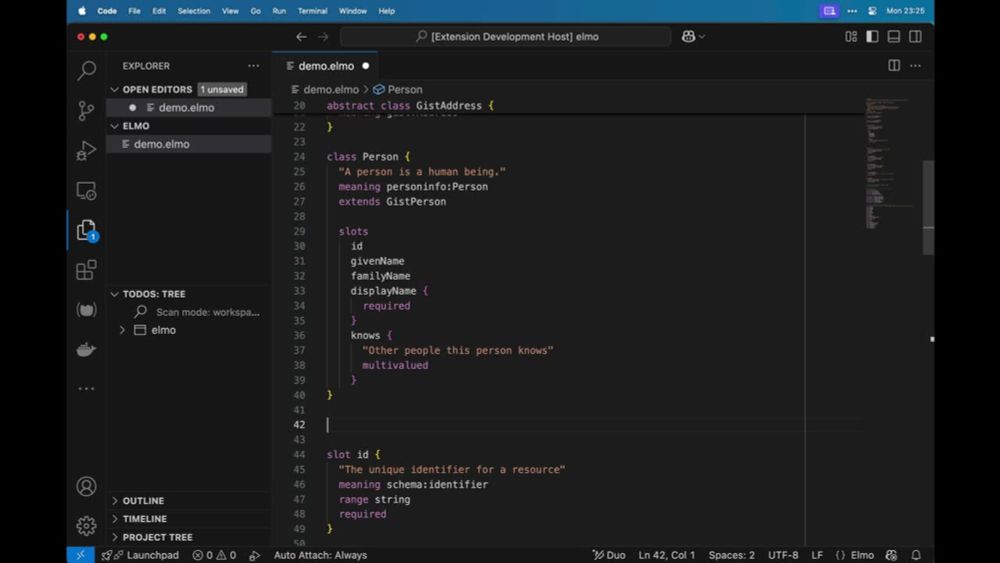This screenshot has height=563, width=1000.
Task: Open errors and warnings count
Action: coord(214,555)
